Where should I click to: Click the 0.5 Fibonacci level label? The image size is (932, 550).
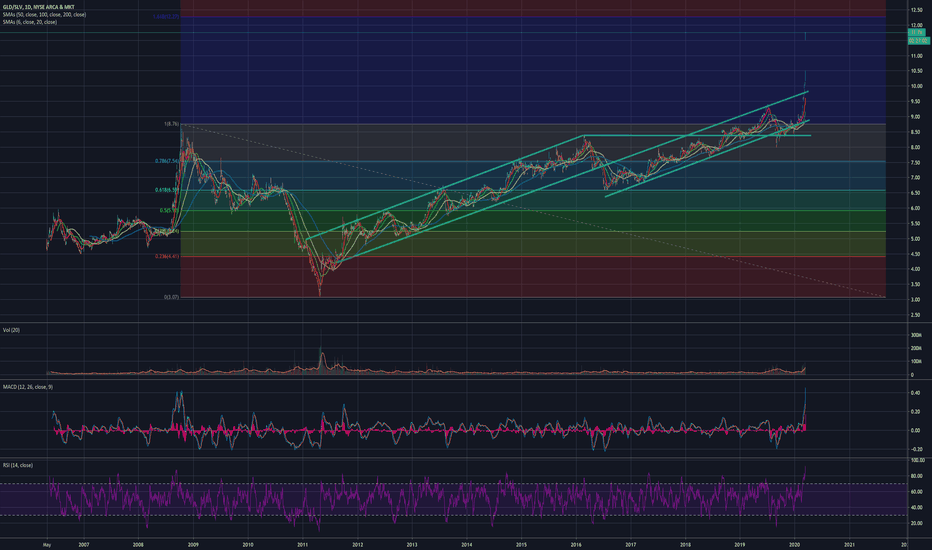tap(169, 210)
